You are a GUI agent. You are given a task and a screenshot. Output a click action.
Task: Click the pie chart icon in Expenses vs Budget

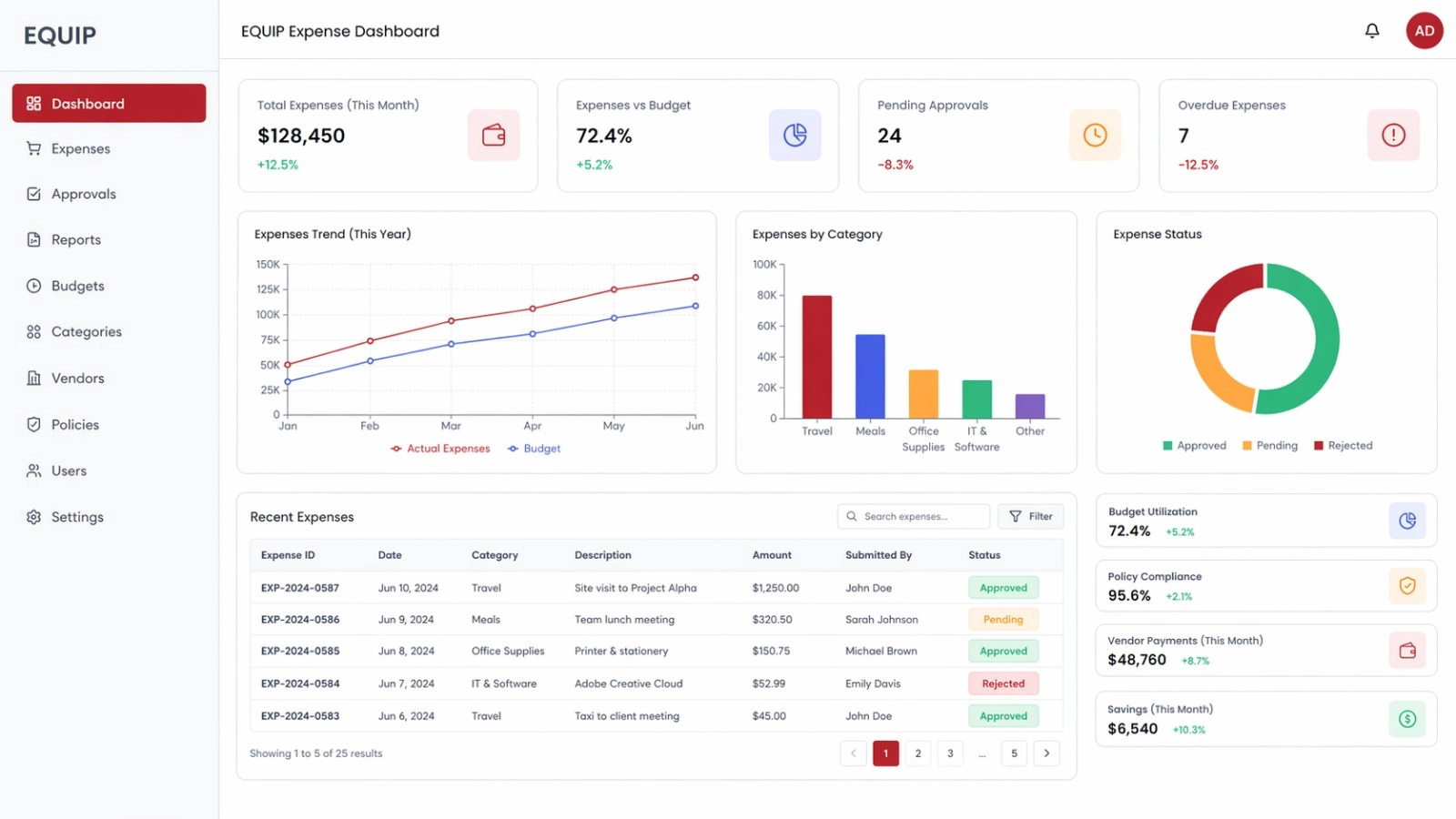794,136
